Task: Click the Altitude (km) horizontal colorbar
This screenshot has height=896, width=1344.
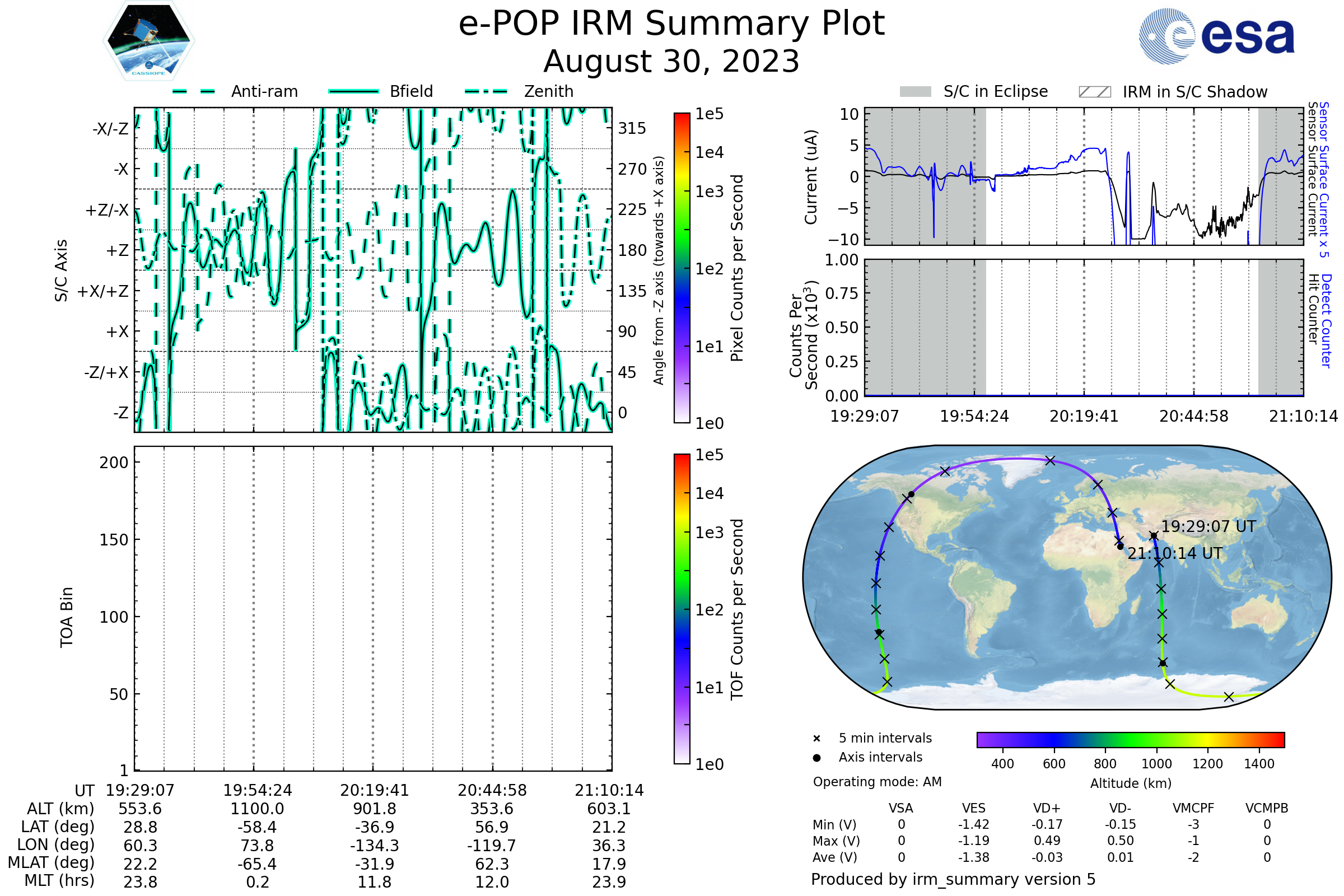Action: pos(1130,739)
